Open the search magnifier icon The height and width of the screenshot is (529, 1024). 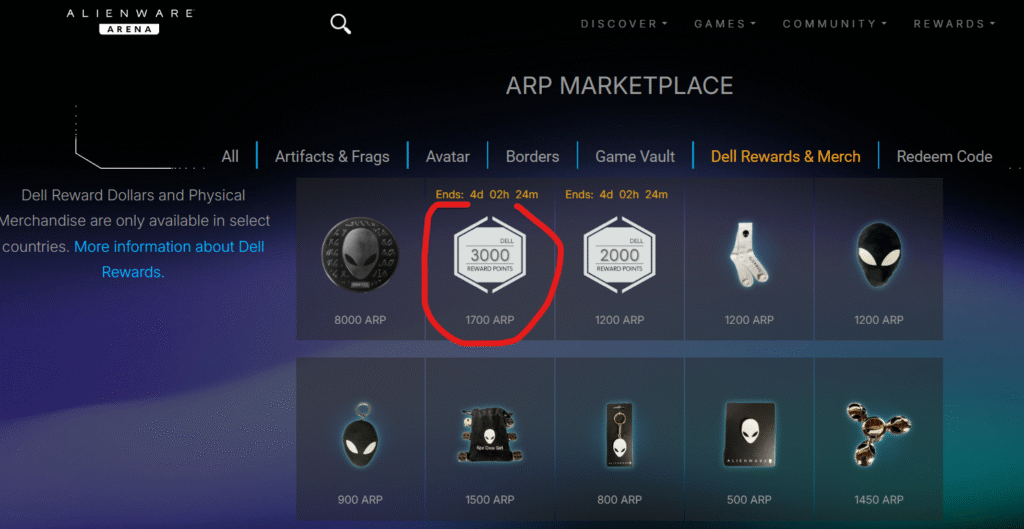pos(340,24)
